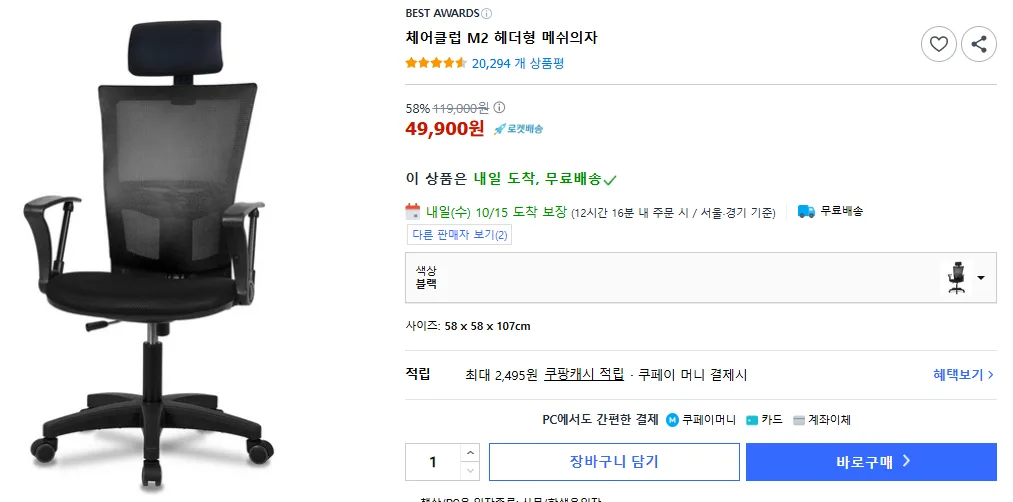Click the quantity input field
The width and height of the screenshot is (1013, 502).
coord(433,462)
